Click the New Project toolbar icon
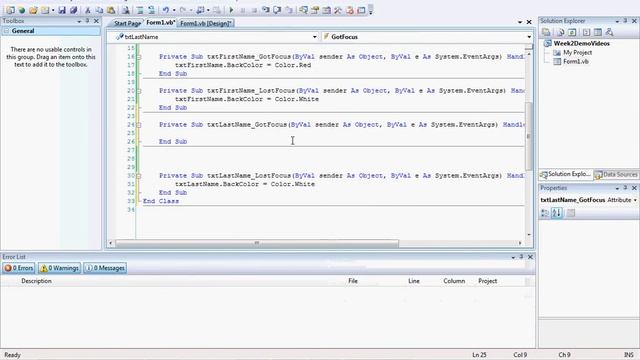 (10, 10)
